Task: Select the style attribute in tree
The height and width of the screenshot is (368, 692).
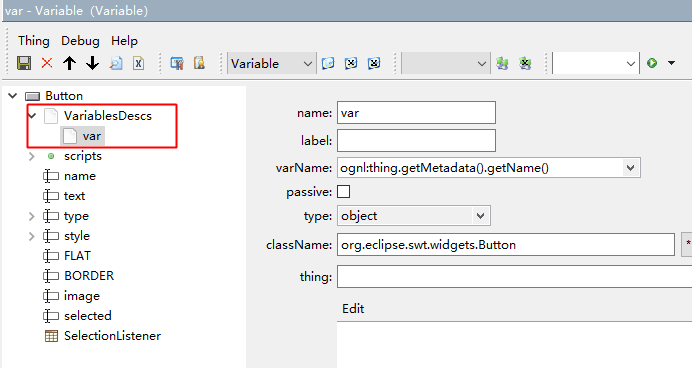Action: 77,236
